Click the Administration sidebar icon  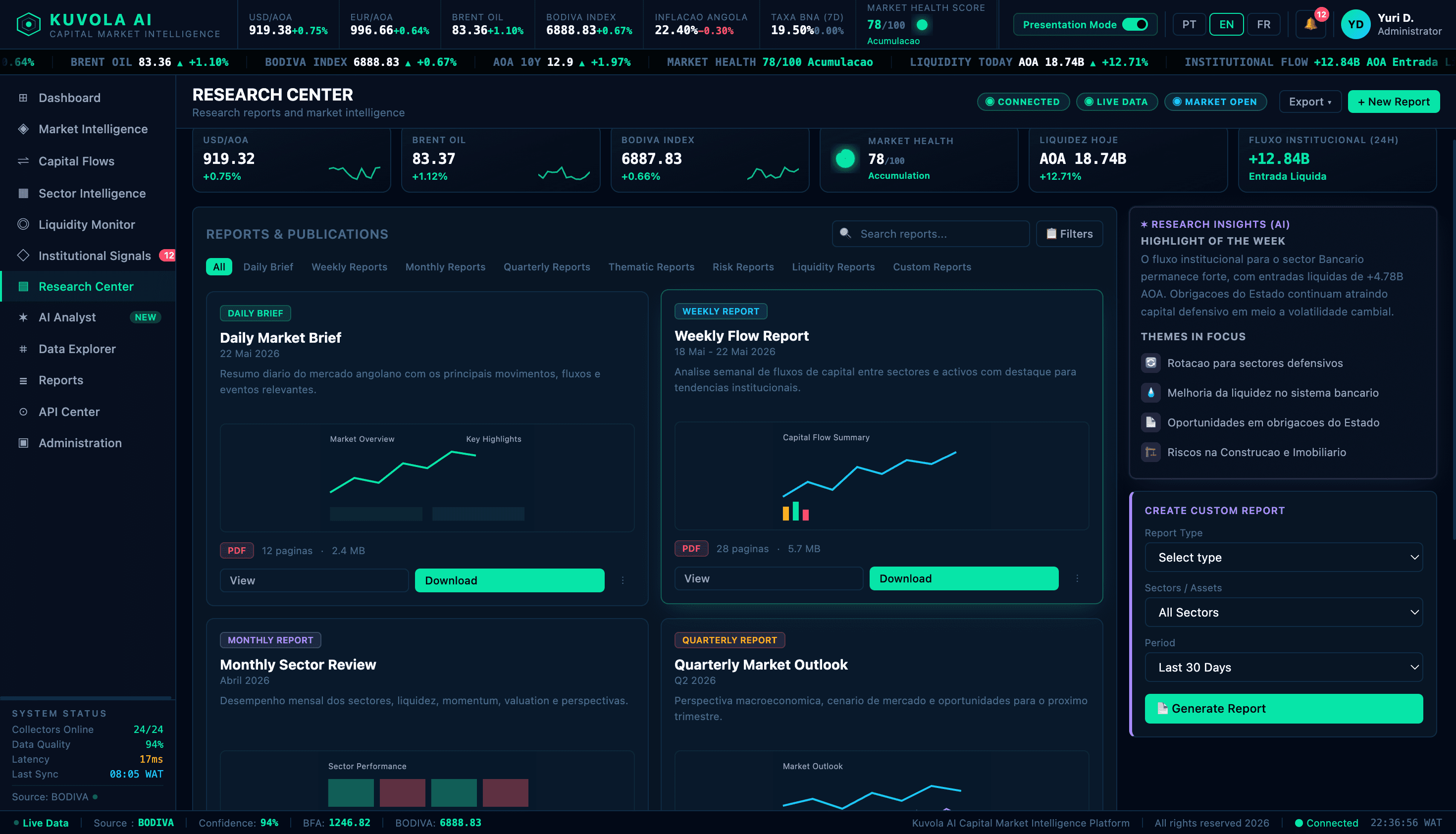(x=23, y=443)
